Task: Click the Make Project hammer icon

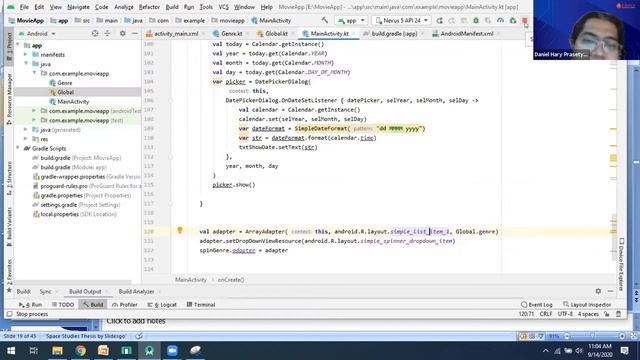Action: tap(324, 20)
